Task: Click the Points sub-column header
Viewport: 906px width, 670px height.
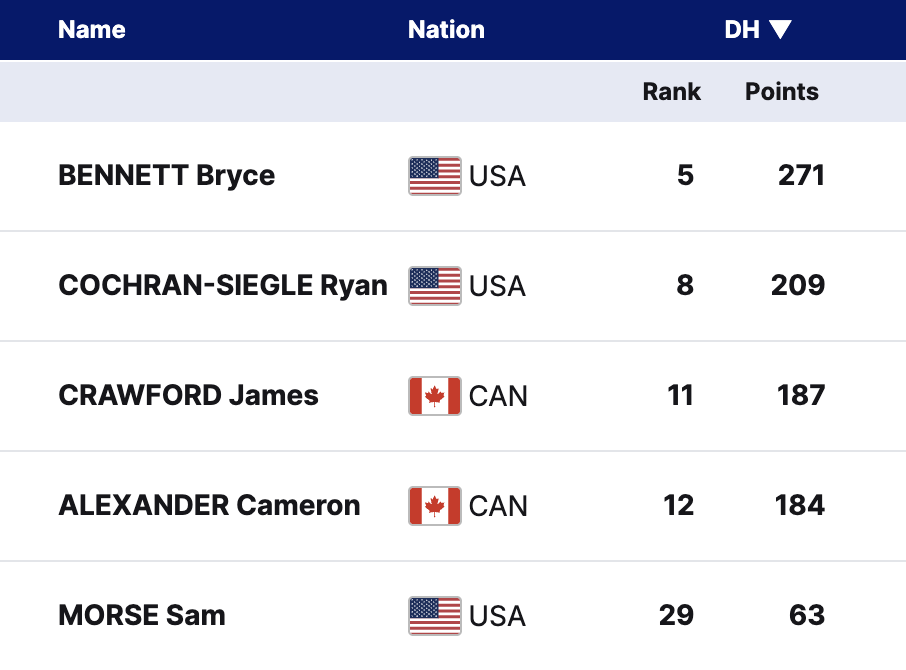Action: click(782, 92)
